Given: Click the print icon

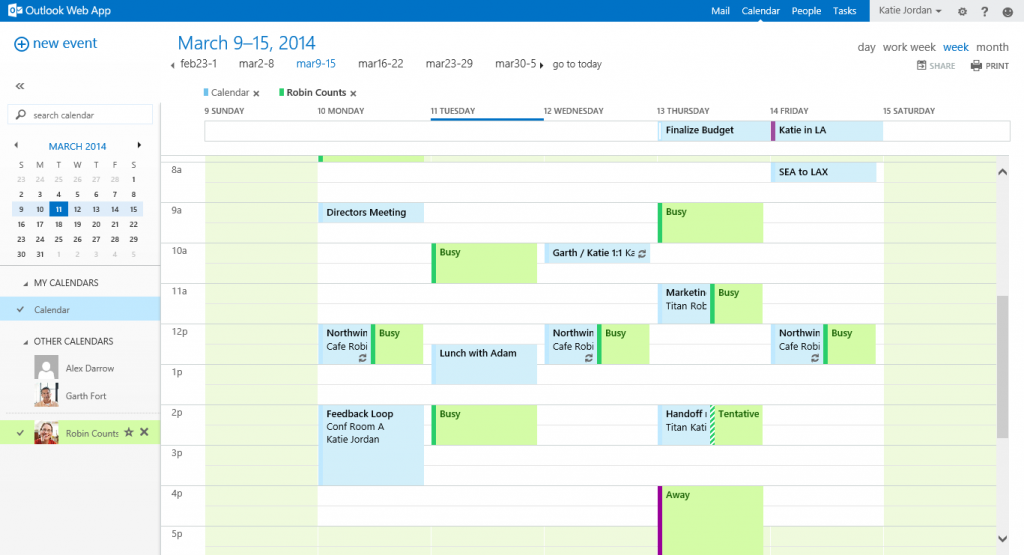Looking at the screenshot, I should point(976,66).
